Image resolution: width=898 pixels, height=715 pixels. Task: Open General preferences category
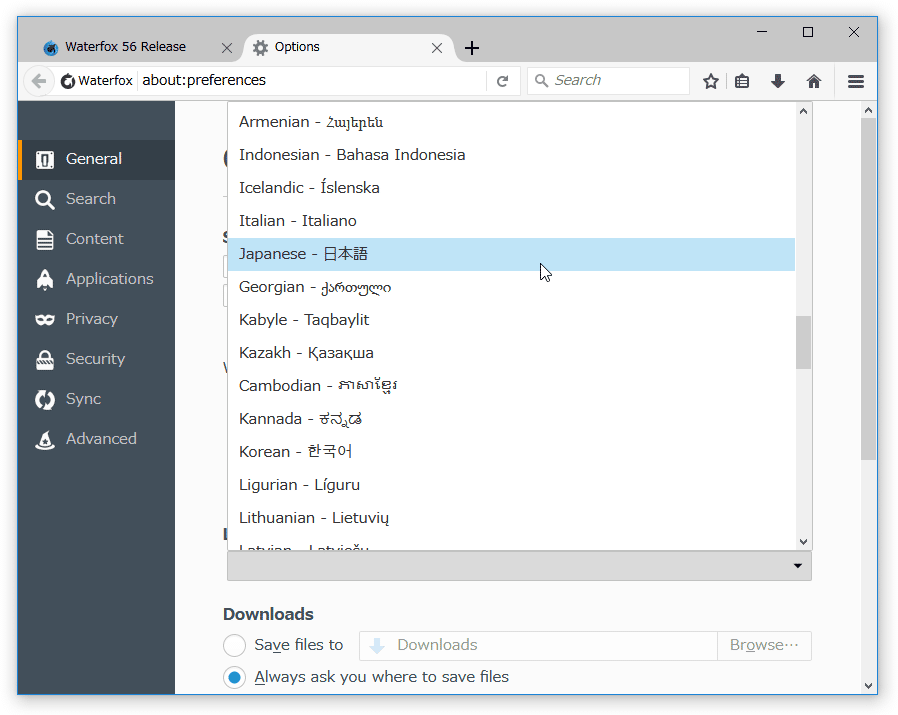tap(96, 159)
